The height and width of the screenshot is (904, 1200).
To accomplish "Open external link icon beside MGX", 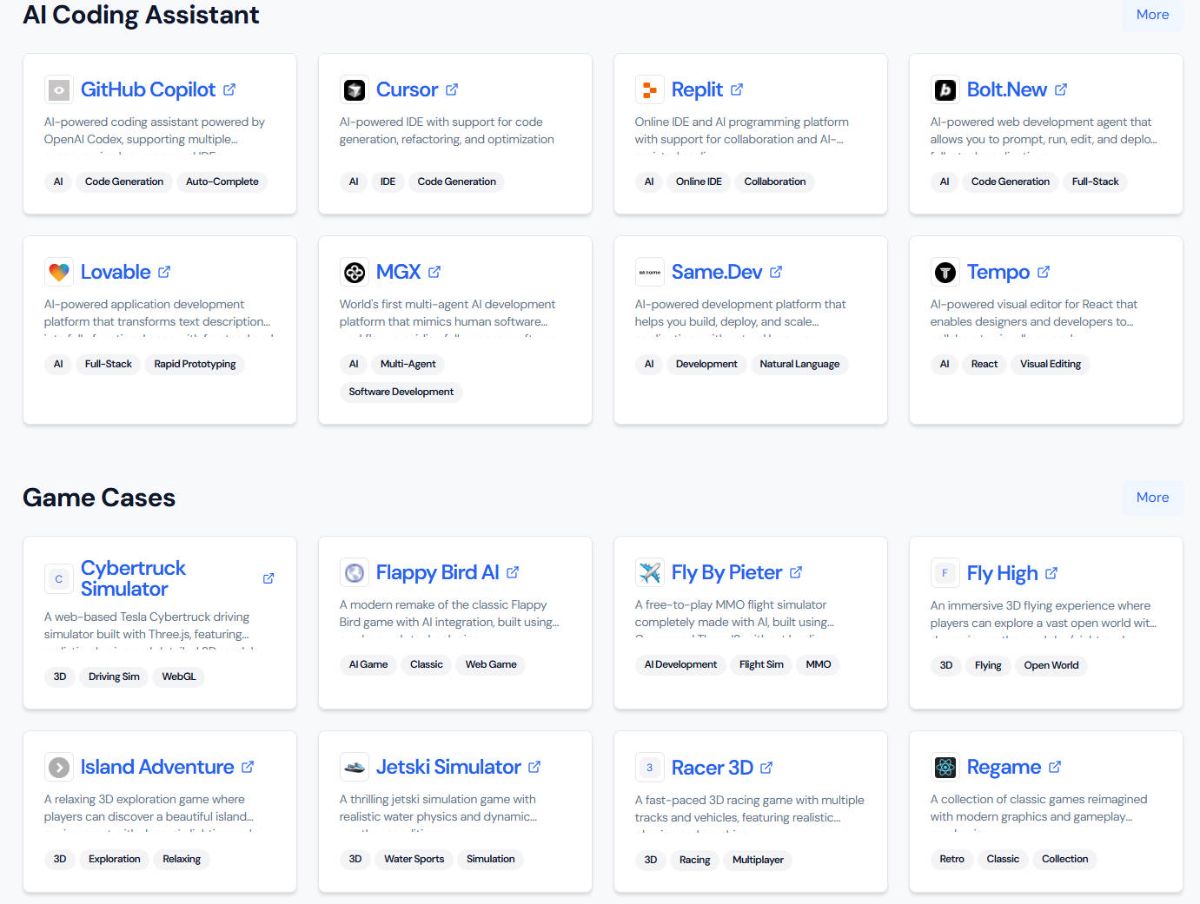I will point(434,272).
